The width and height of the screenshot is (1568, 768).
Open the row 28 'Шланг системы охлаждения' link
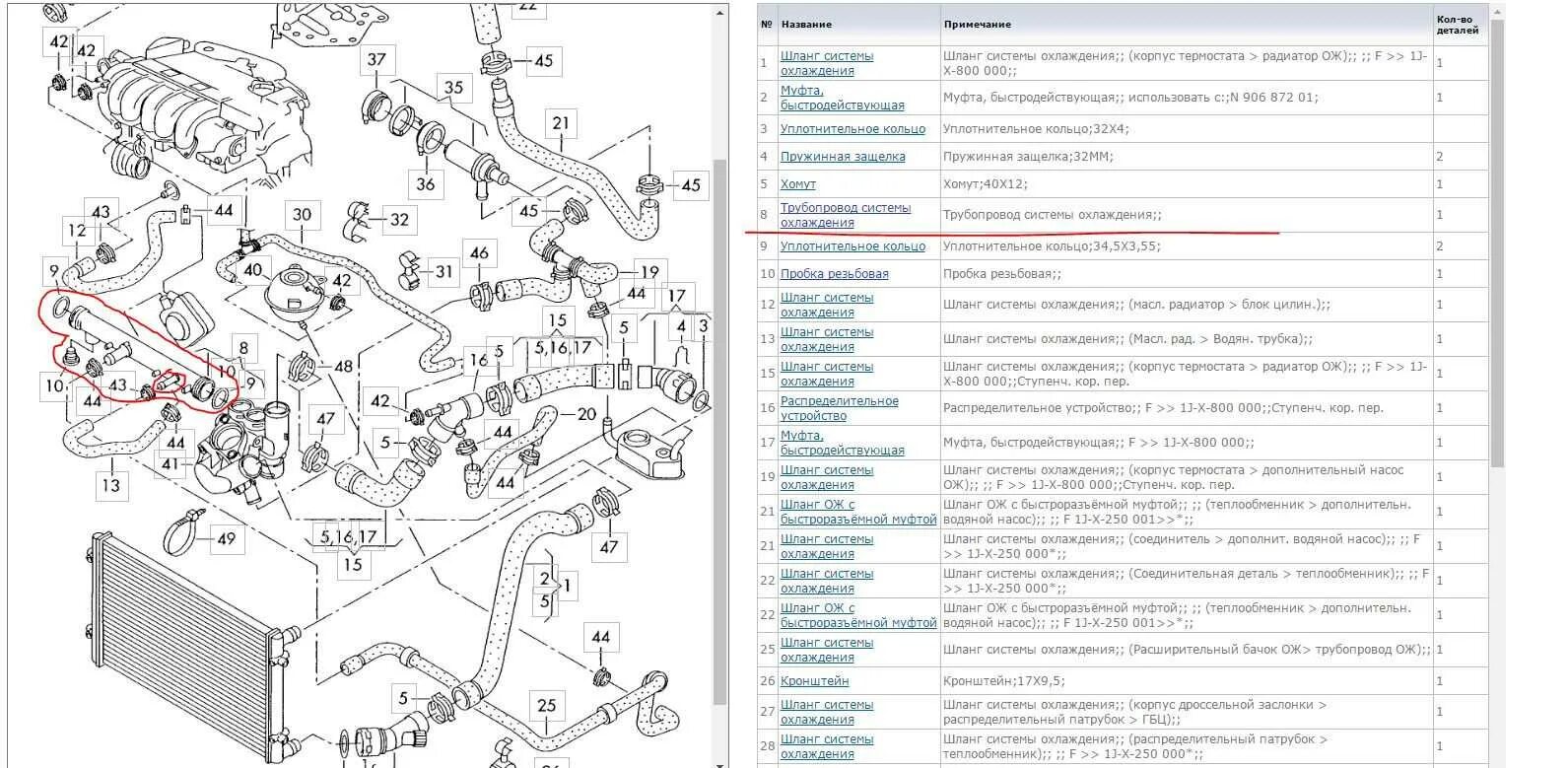(x=827, y=746)
